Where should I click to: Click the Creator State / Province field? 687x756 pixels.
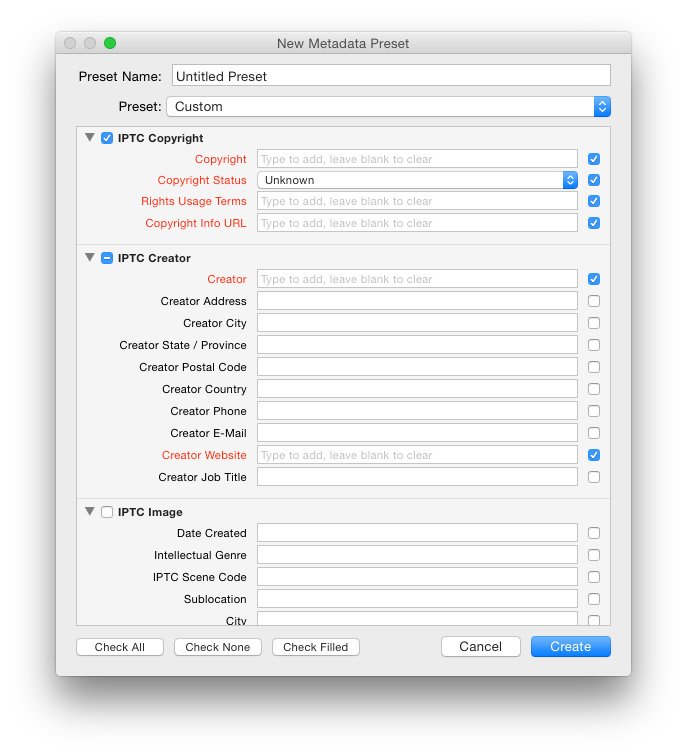417,345
